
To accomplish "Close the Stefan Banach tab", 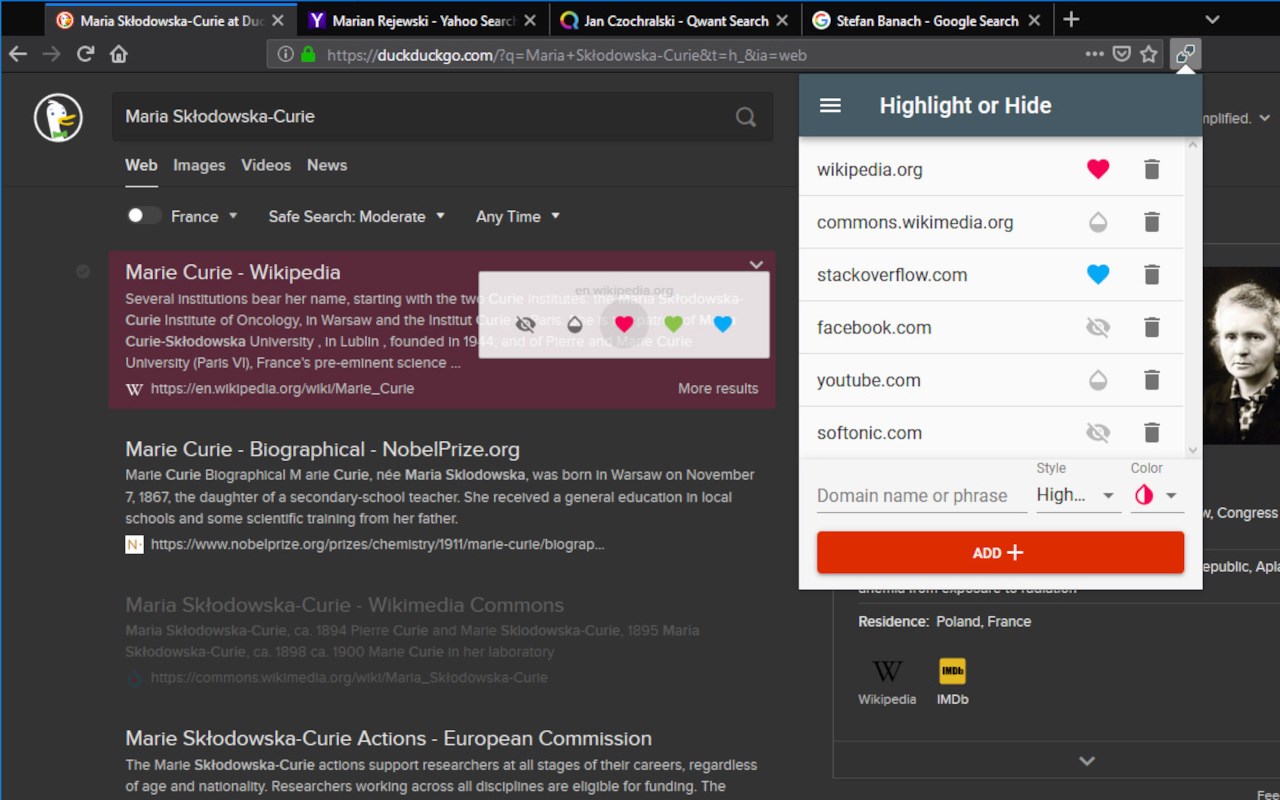I will (1034, 20).
